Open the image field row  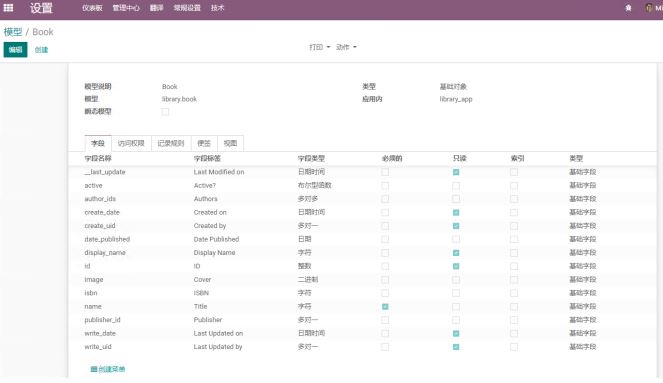362,280
